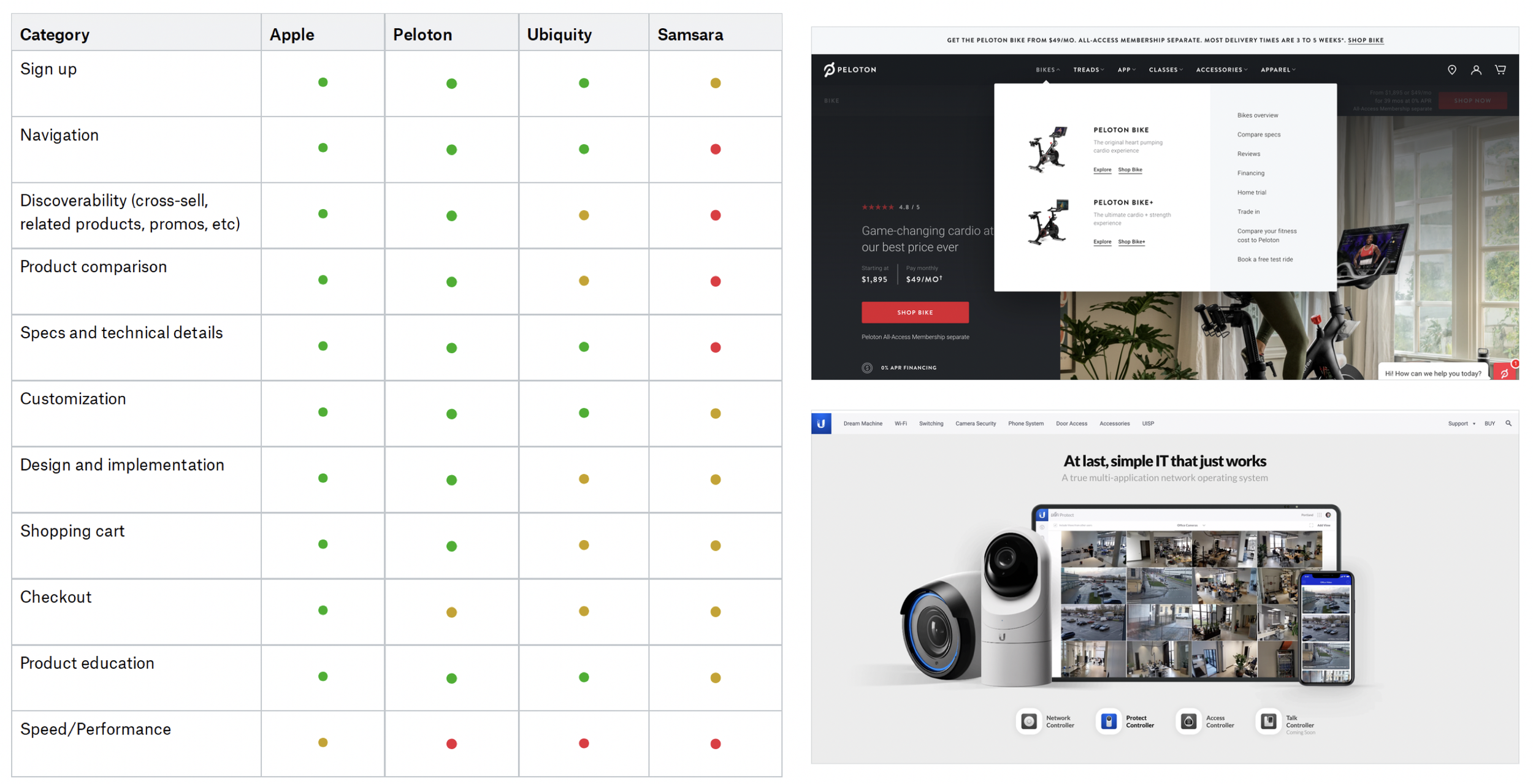The width and height of the screenshot is (1533, 784).
Task: Select Compare specs in Bikes menu
Action: click(x=1258, y=134)
